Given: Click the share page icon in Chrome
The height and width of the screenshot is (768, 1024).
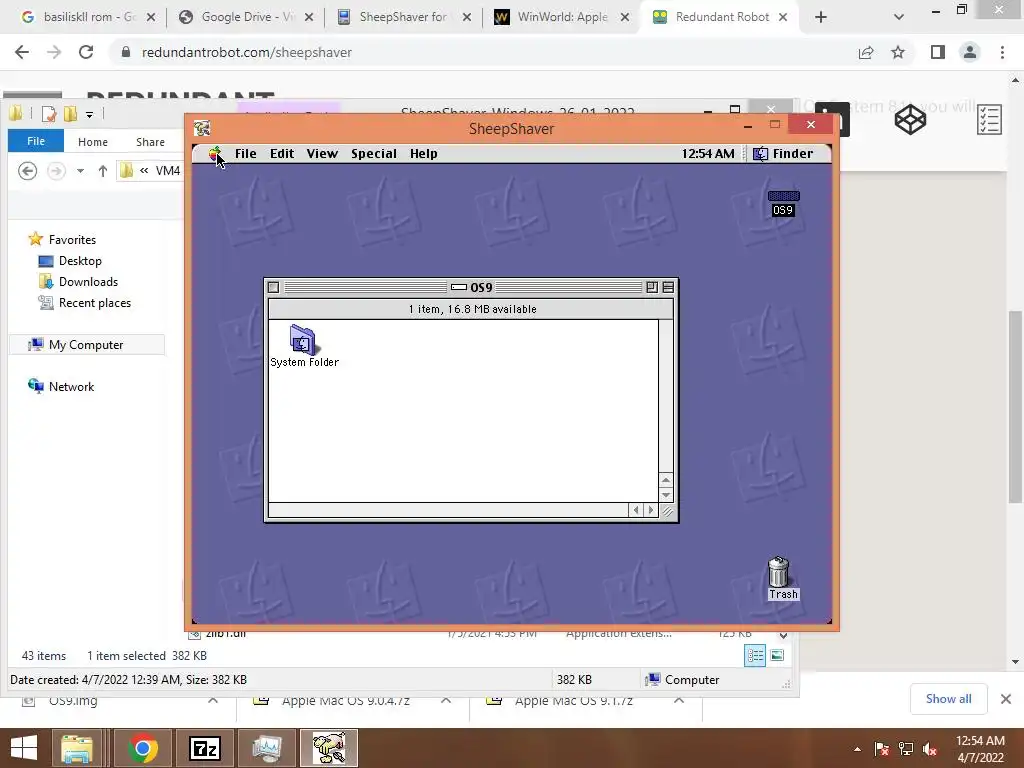Looking at the screenshot, I should coord(866,52).
